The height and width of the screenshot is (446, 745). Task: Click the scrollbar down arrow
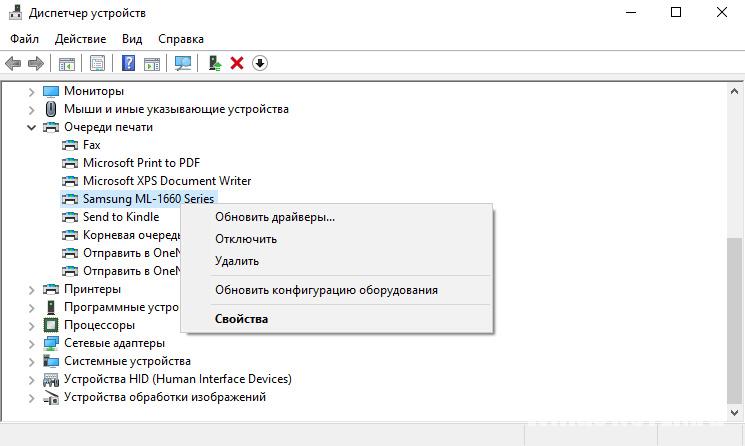(x=735, y=412)
